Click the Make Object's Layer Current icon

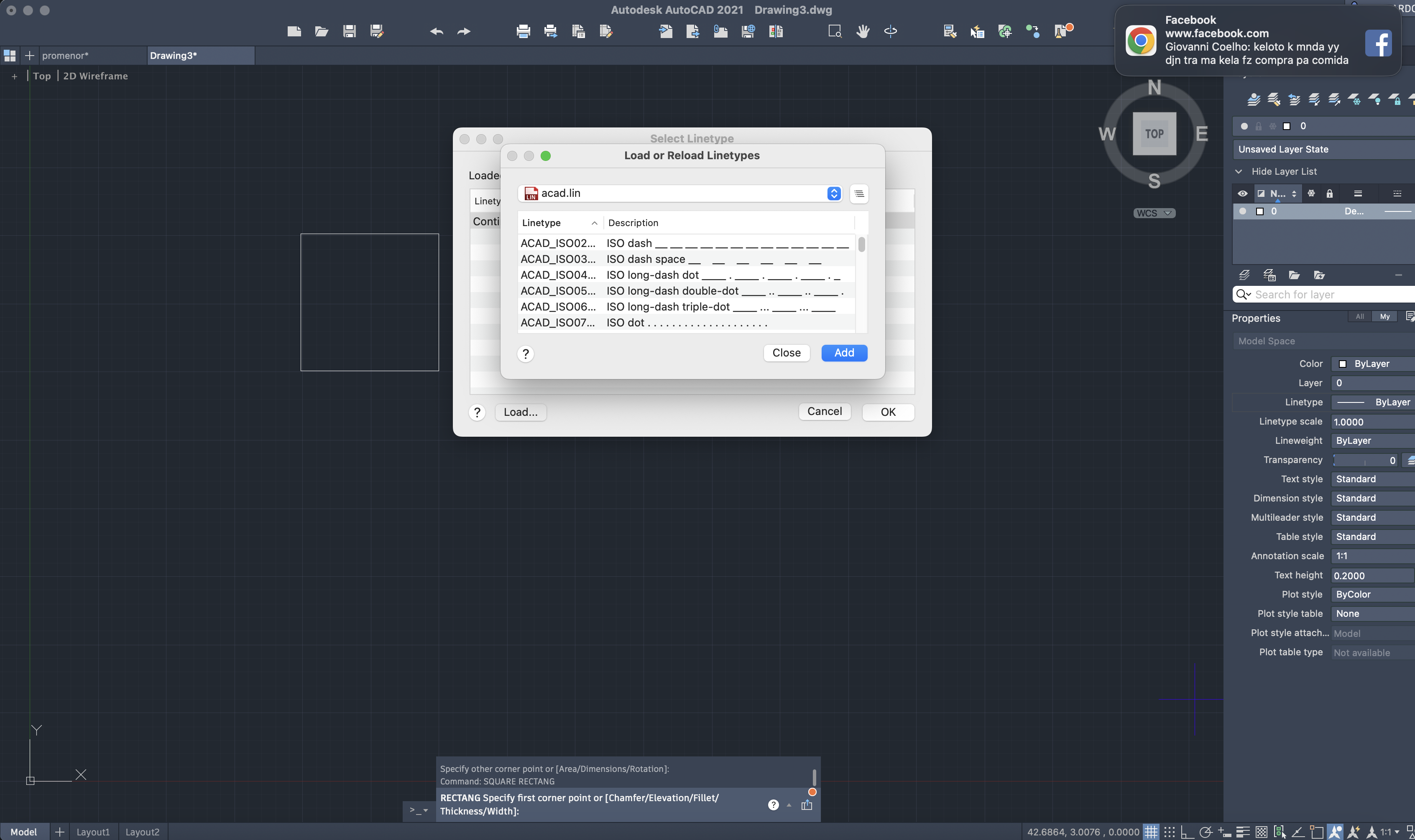pyautogui.click(x=1254, y=99)
